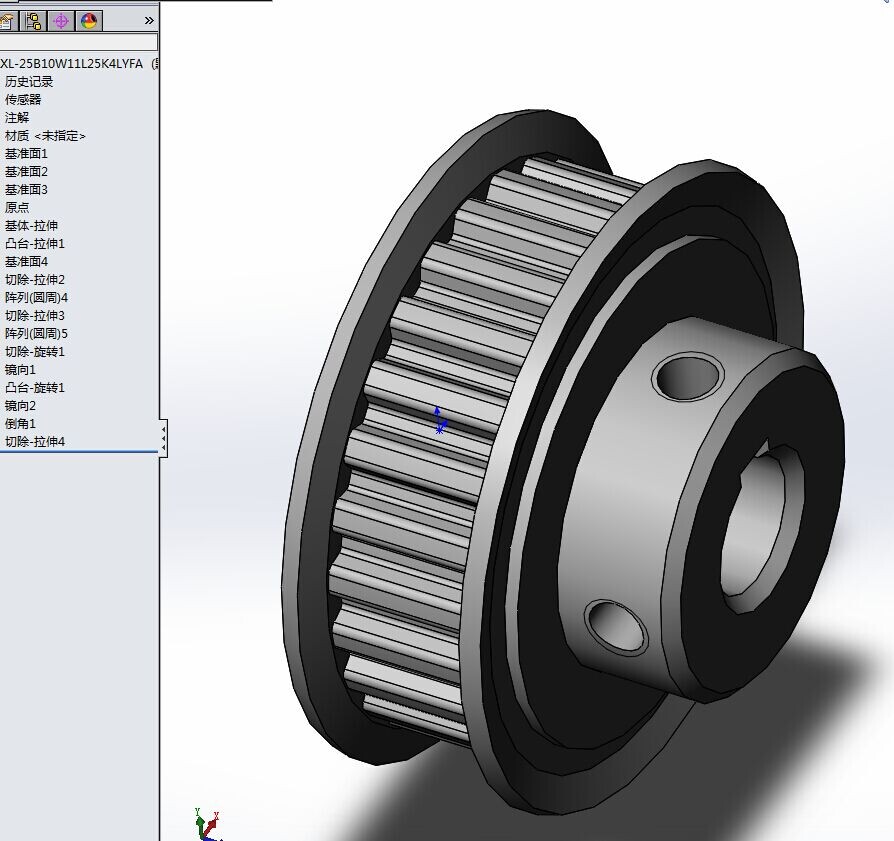
Task: Select 材质 <未指定> entry
Action: 46,136
